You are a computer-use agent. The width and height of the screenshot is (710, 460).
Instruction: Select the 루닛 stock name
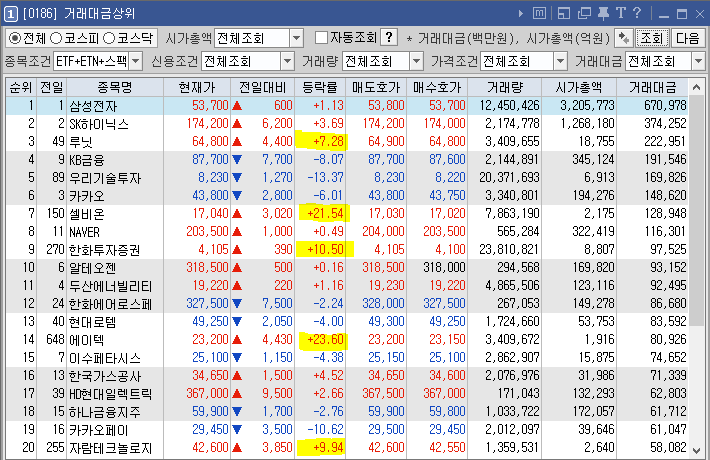(x=81, y=142)
